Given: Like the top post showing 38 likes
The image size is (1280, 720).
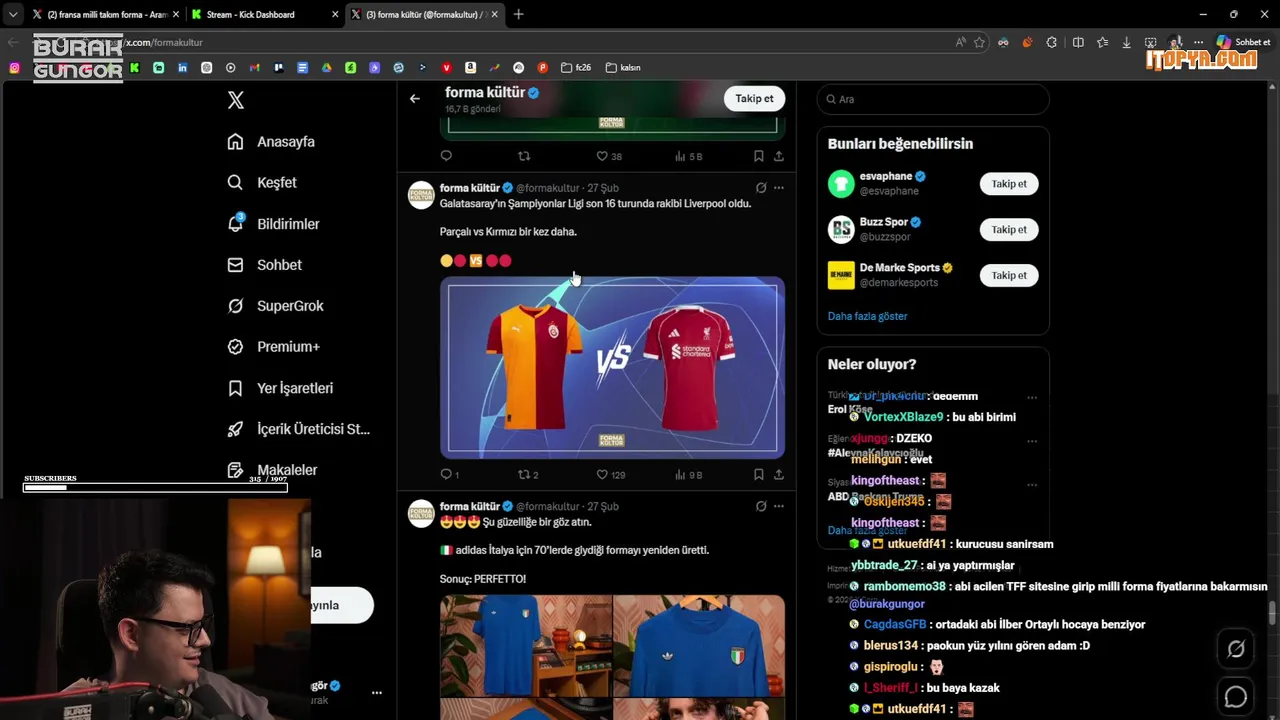Looking at the screenshot, I should coord(609,156).
